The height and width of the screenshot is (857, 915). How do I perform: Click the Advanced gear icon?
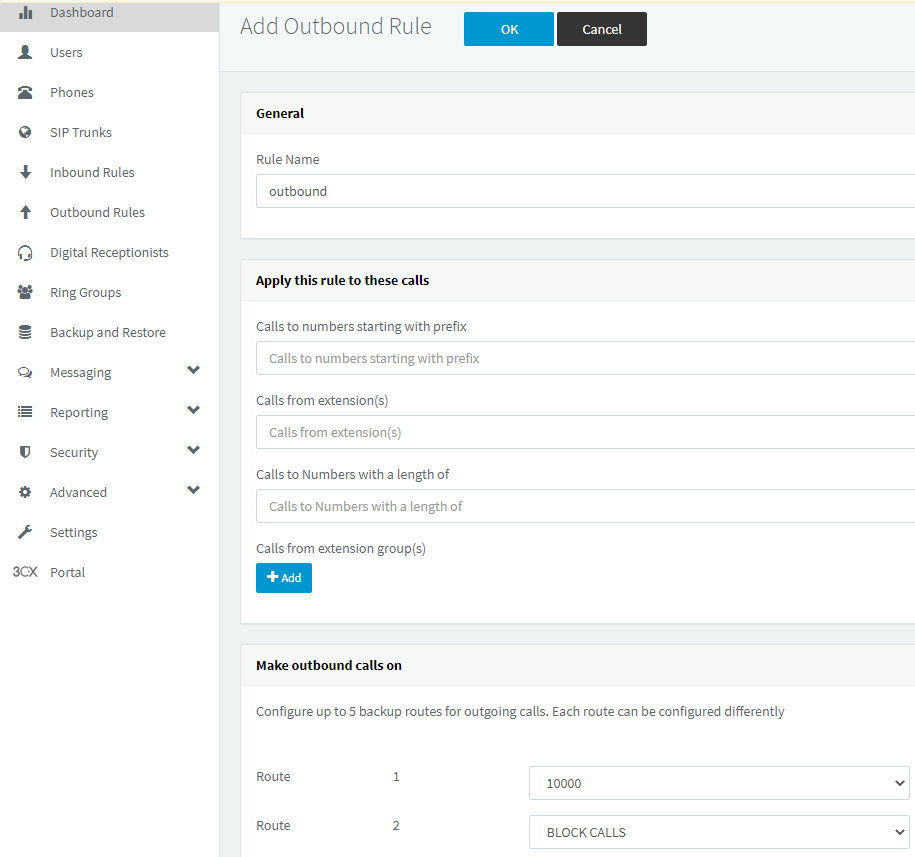click(x=25, y=492)
